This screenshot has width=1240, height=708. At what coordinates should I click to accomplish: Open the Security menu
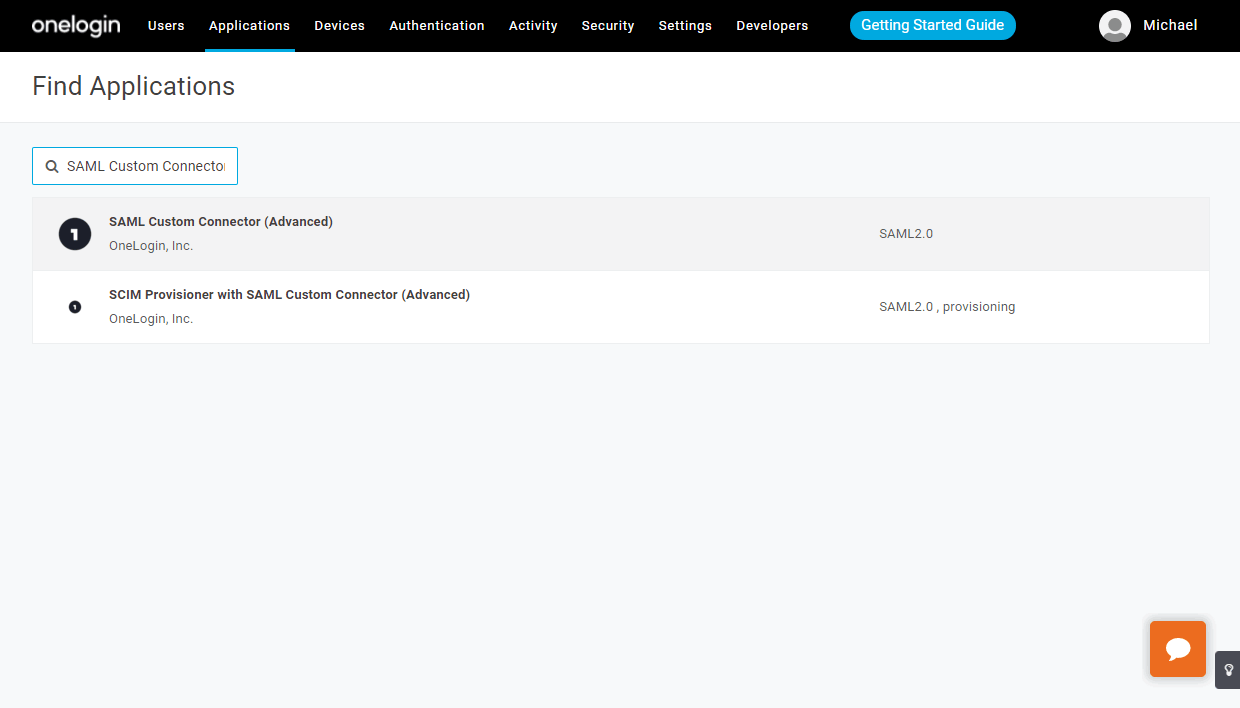(x=607, y=25)
